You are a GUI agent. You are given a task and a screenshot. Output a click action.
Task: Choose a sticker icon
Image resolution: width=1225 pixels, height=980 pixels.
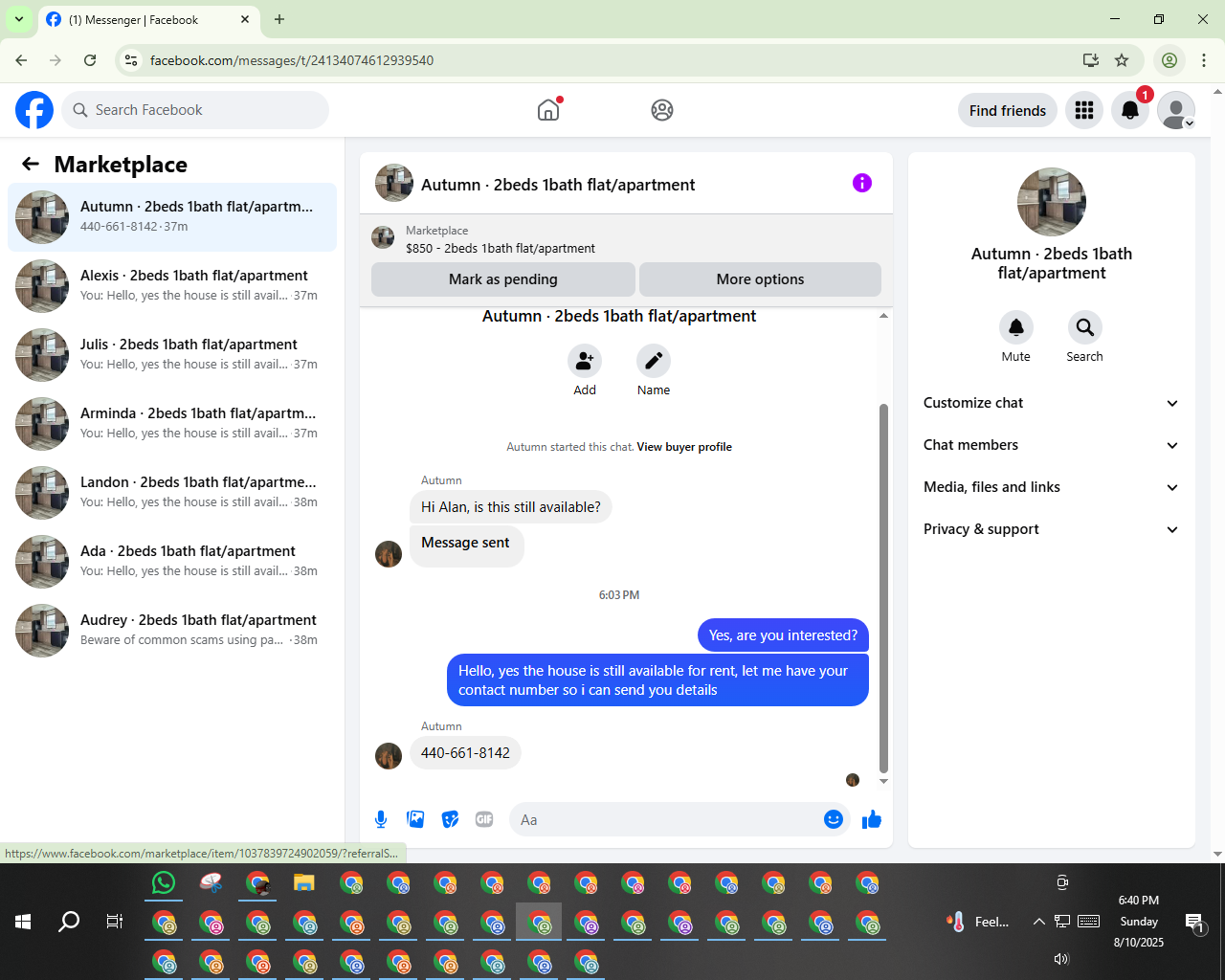pyautogui.click(x=450, y=819)
